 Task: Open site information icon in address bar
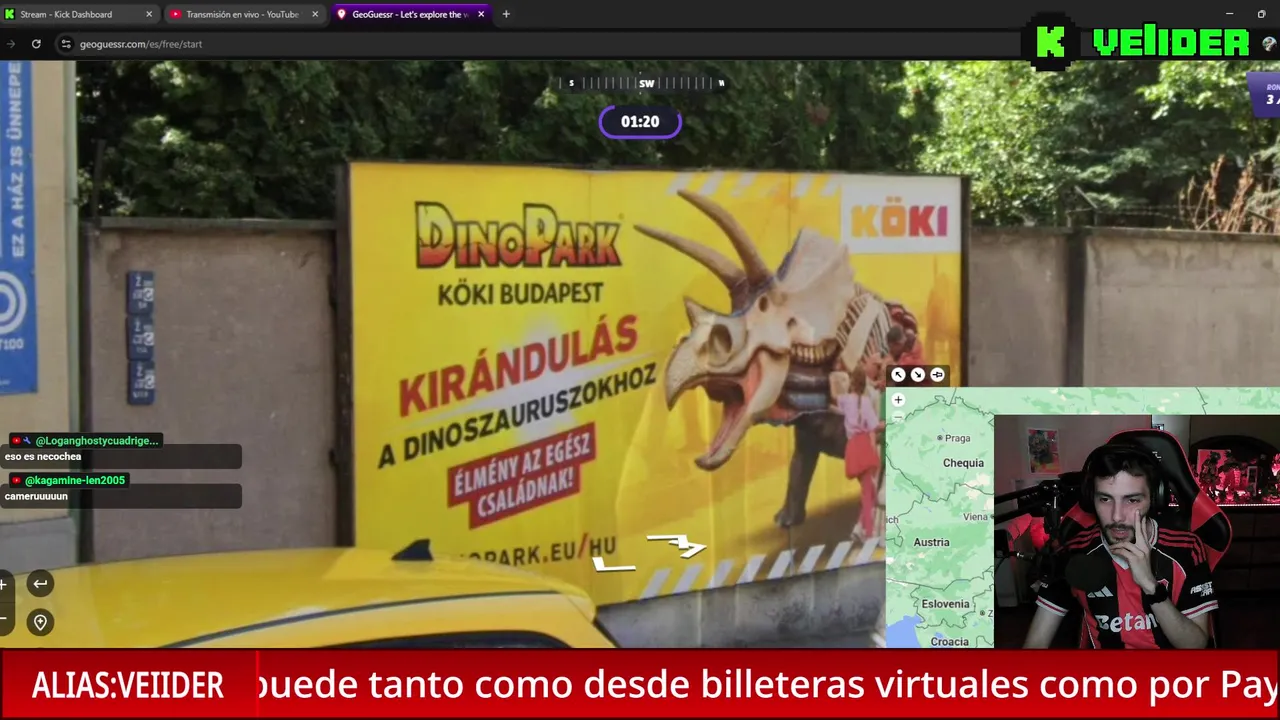point(66,44)
